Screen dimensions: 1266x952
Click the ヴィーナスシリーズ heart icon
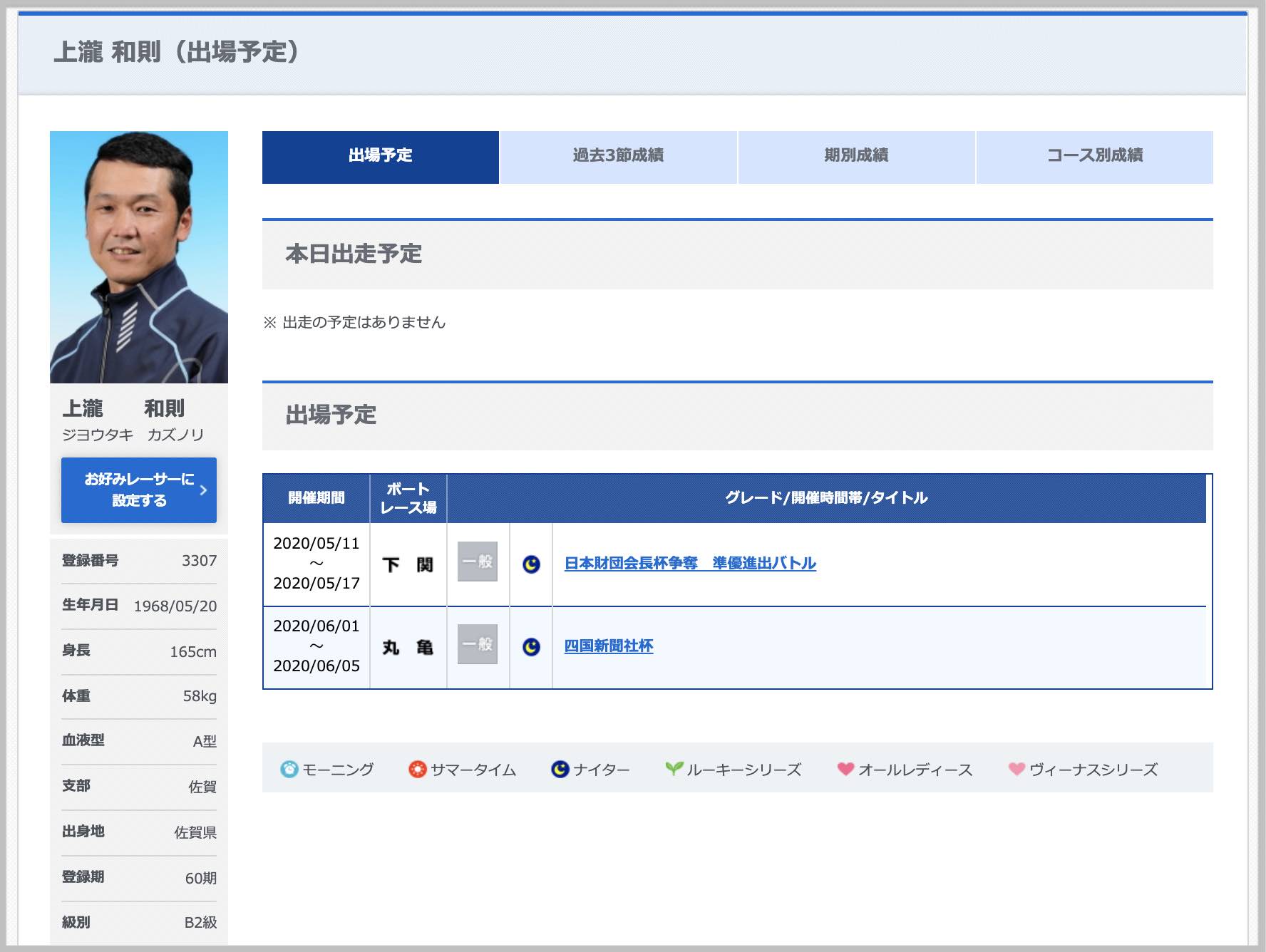[x=1015, y=770]
